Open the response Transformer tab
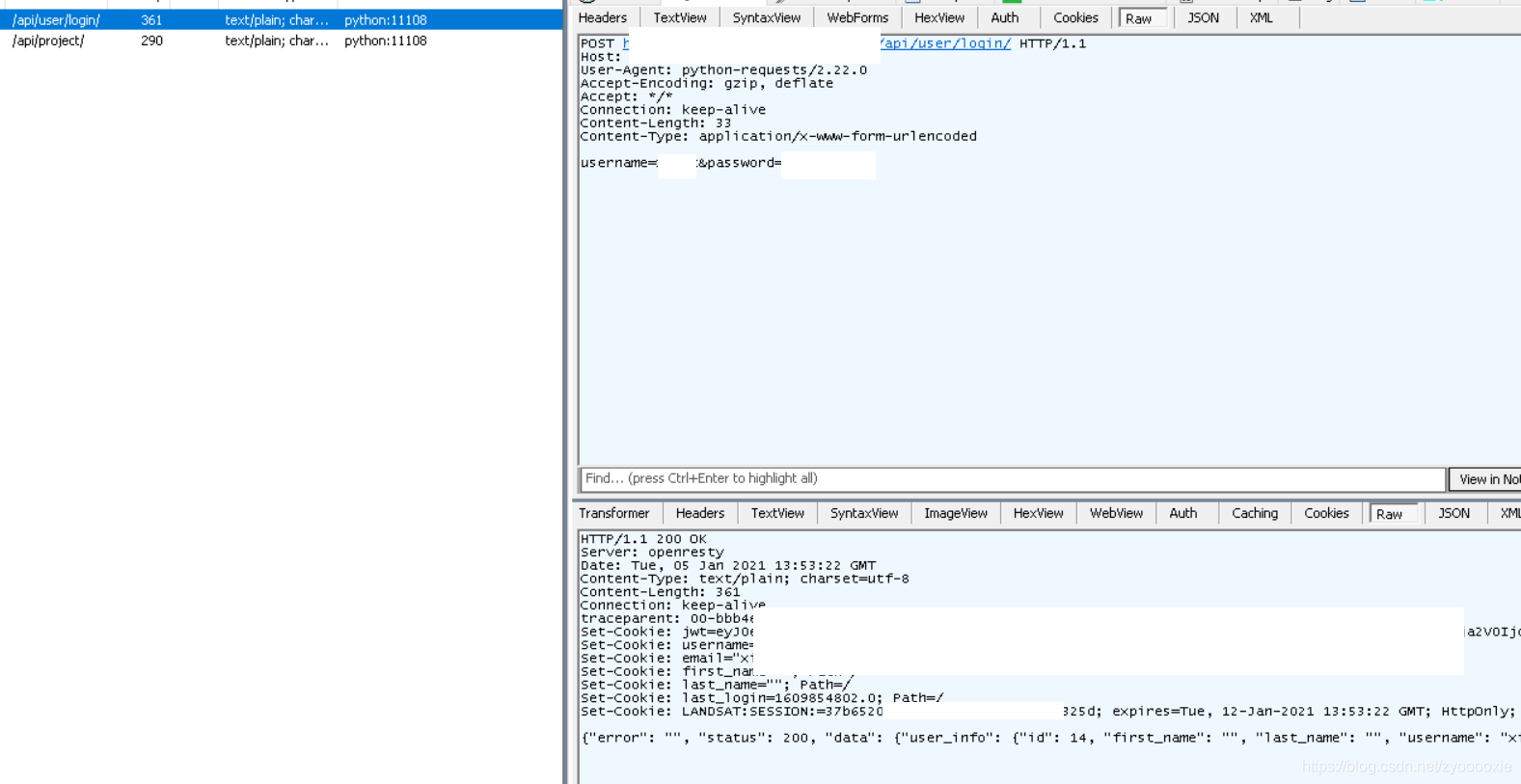This screenshot has height=784, width=1521. coord(614,513)
